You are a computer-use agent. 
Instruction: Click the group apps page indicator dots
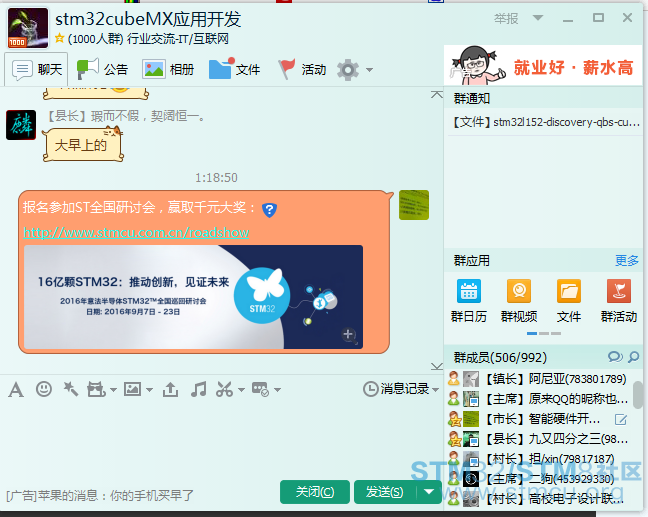tap(544, 333)
